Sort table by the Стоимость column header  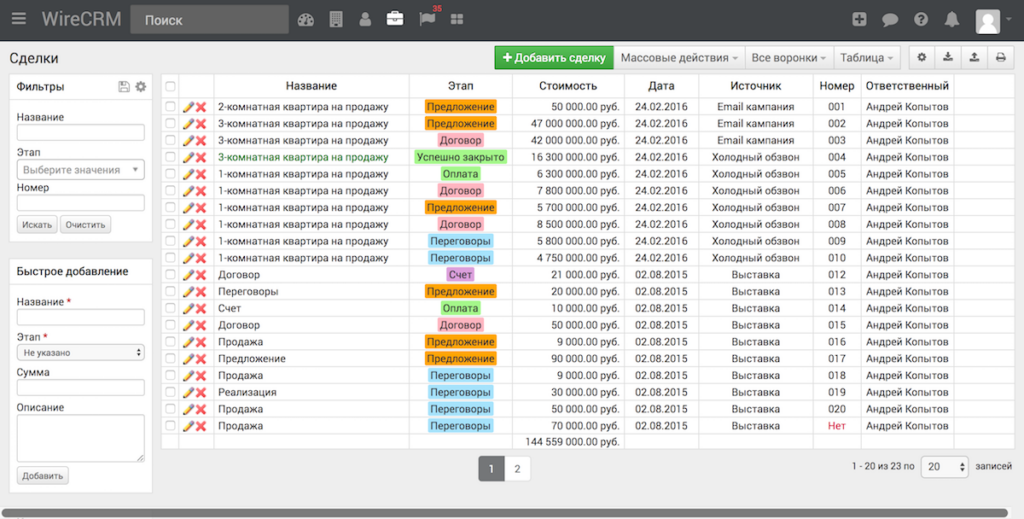pos(567,87)
